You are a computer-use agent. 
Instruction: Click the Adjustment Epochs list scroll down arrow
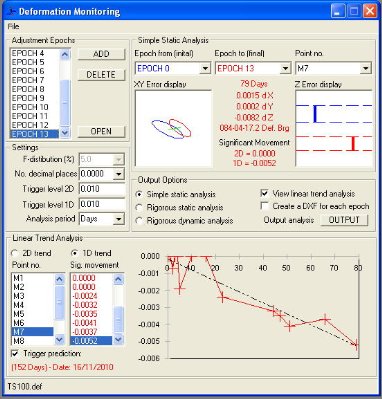[65, 133]
